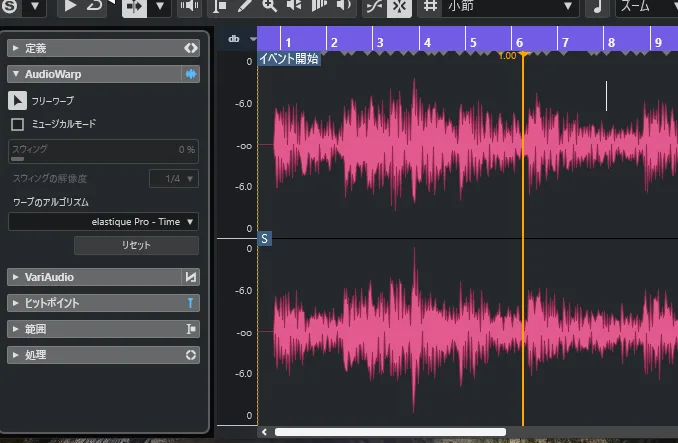Select the zoom magnifier tool
The image size is (678, 443).
point(270,7)
